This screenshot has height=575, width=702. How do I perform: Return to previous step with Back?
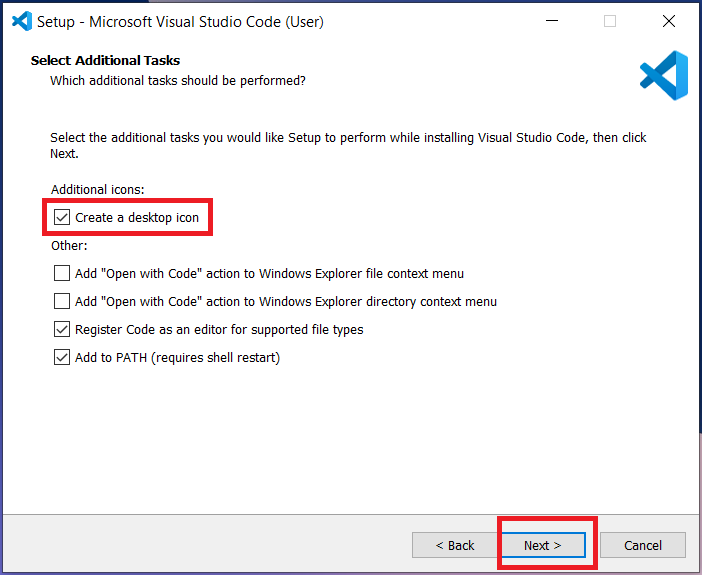point(454,545)
